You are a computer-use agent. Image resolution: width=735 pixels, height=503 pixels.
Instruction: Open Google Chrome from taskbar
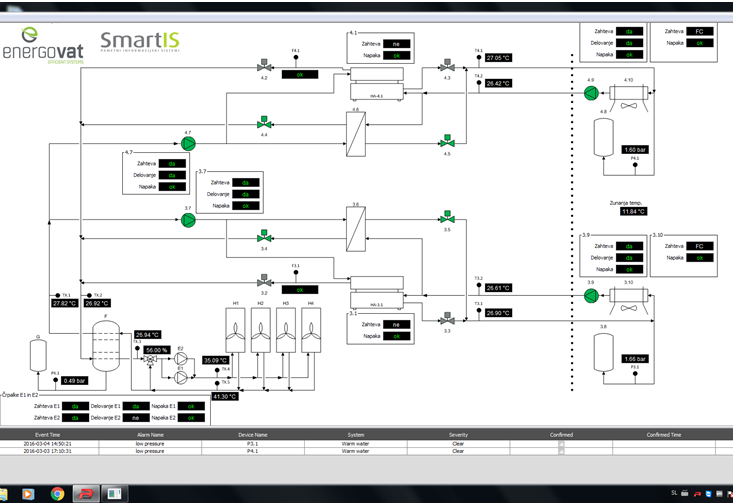point(57,494)
